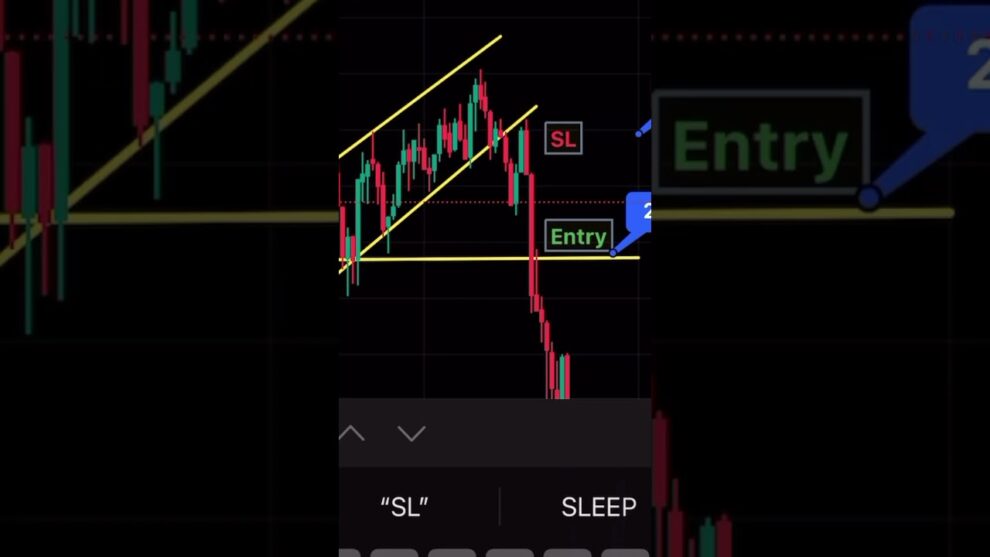Select the lower yellow channel trendline
This screenshot has height=557, width=990.
point(438,189)
